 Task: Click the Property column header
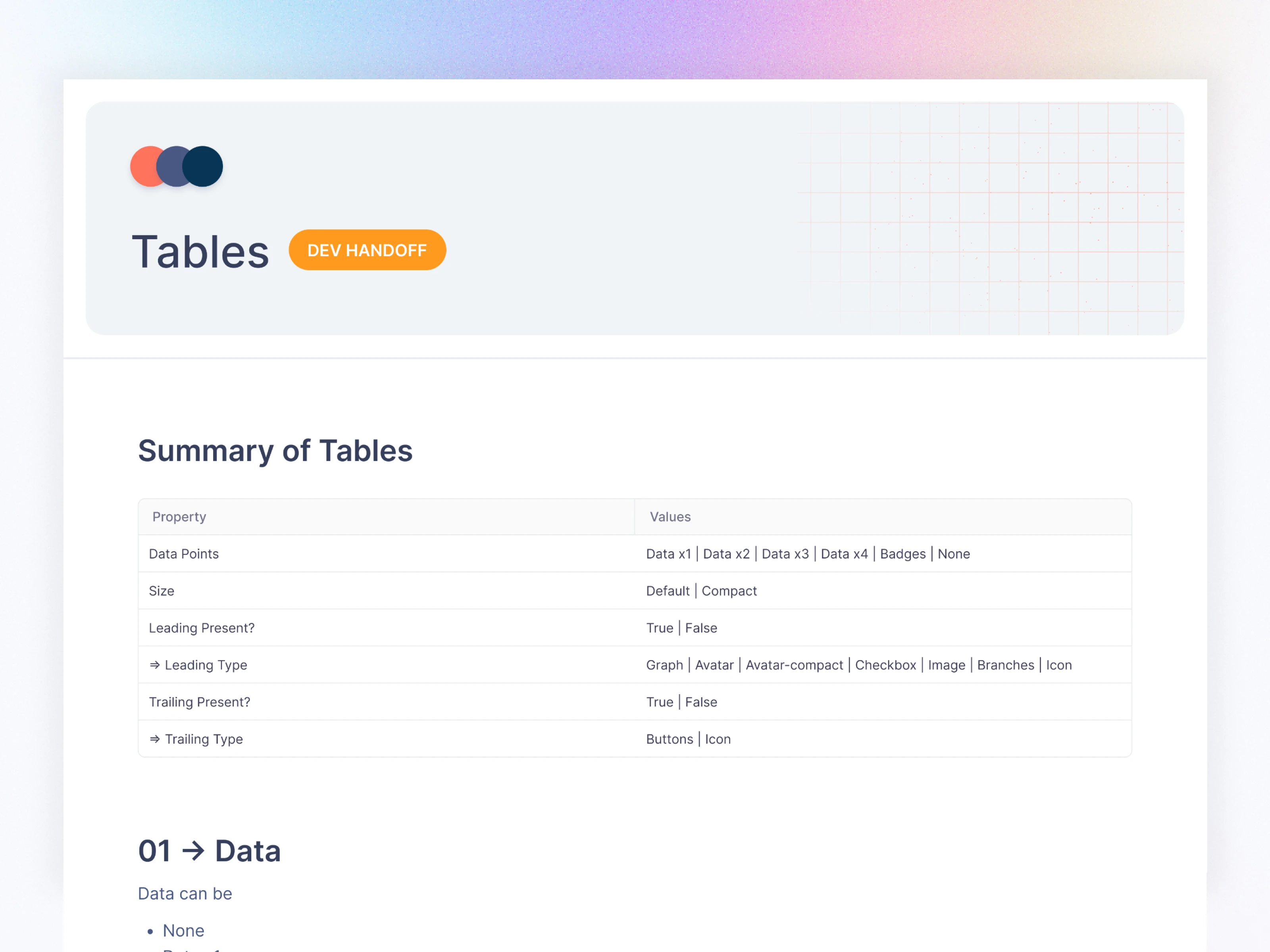(x=179, y=517)
